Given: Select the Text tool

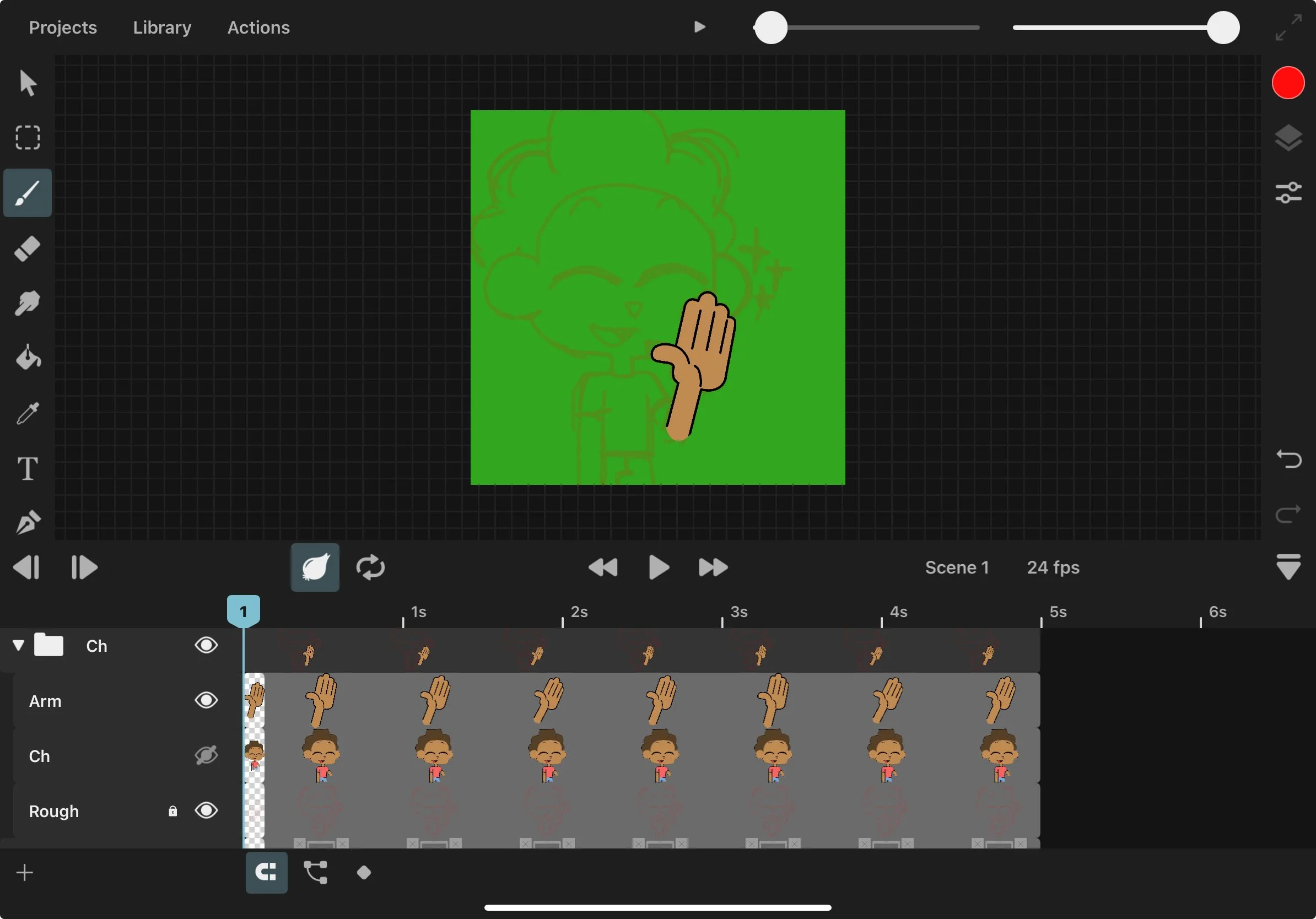Looking at the screenshot, I should 28,468.
